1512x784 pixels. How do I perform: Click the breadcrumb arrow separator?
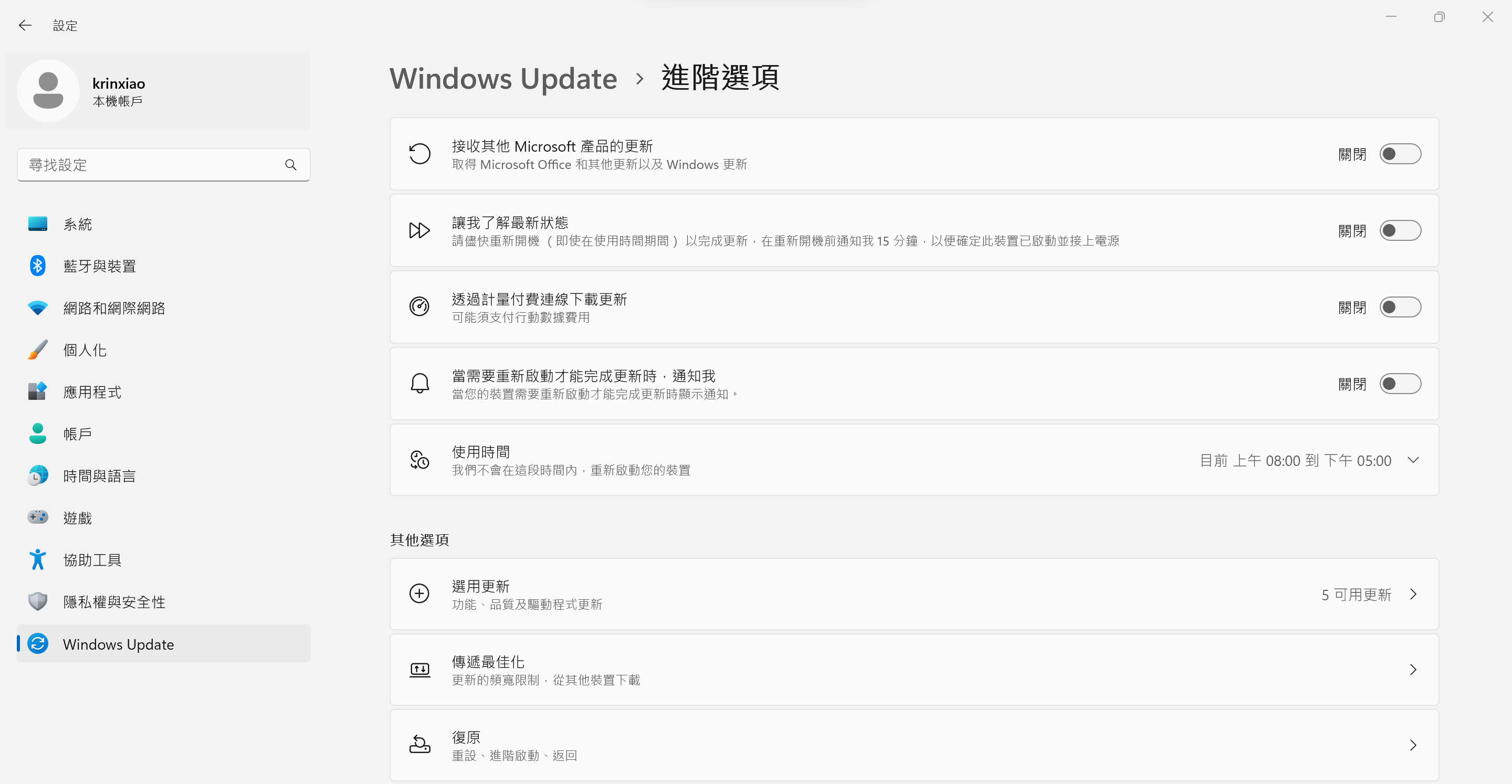640,79
